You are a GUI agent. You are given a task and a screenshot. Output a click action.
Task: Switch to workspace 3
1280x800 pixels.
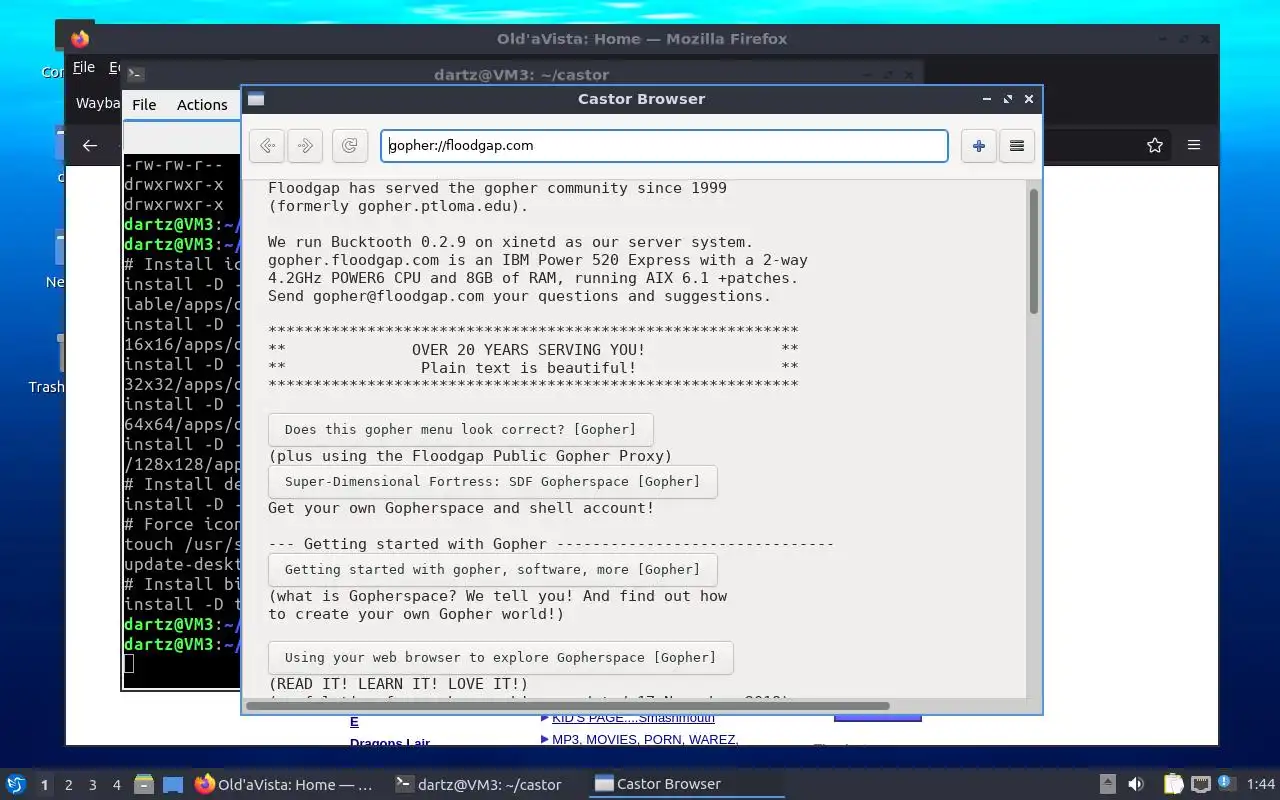click(92, 785)
